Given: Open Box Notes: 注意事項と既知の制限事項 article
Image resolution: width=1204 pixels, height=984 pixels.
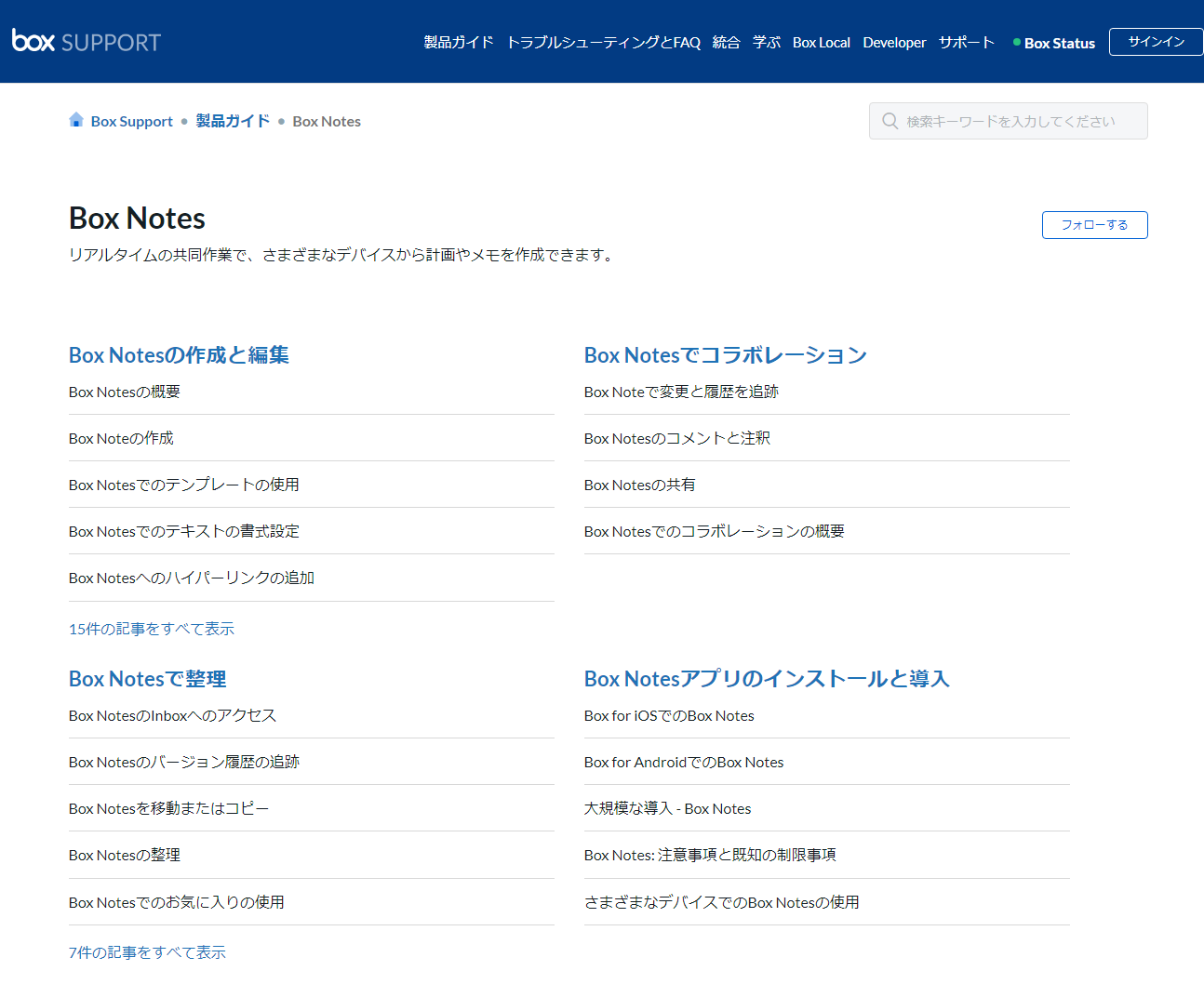Looking at the screenshot, I should pos(710,855).
